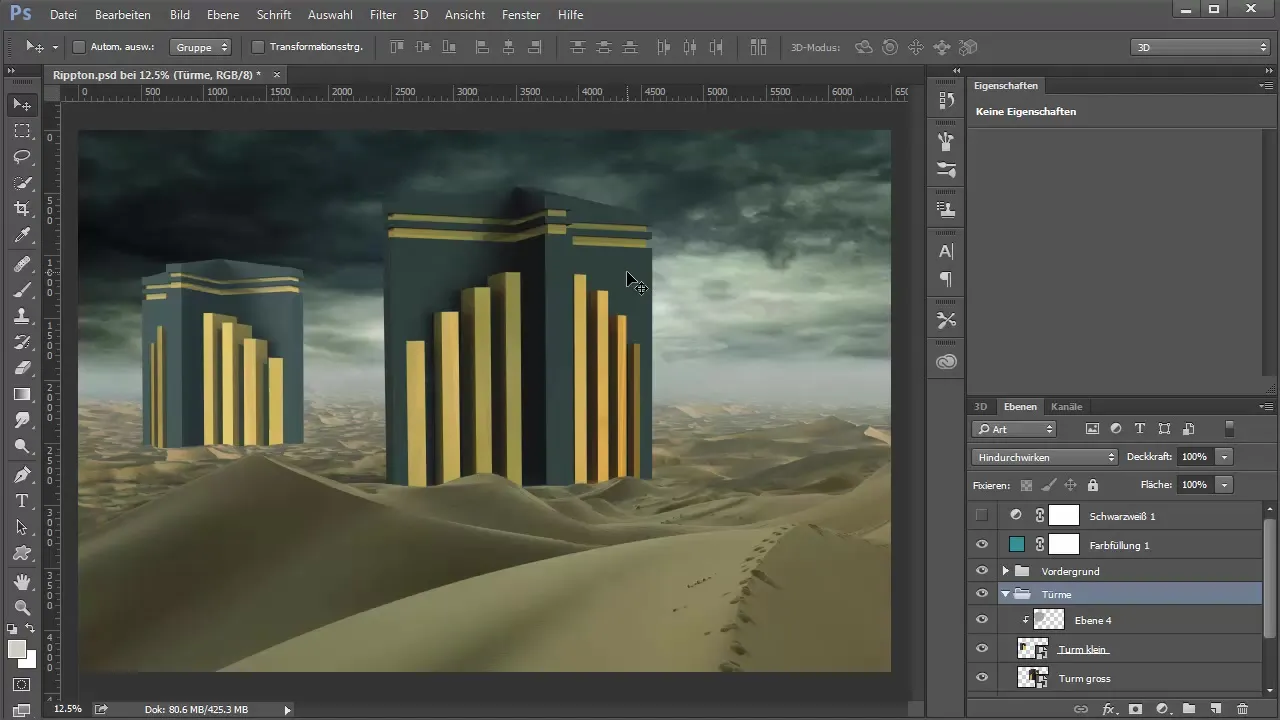This screenshot has width=1280, height=720.
Task: Delete layer with the trash icon
Action: click(1242, 708)
